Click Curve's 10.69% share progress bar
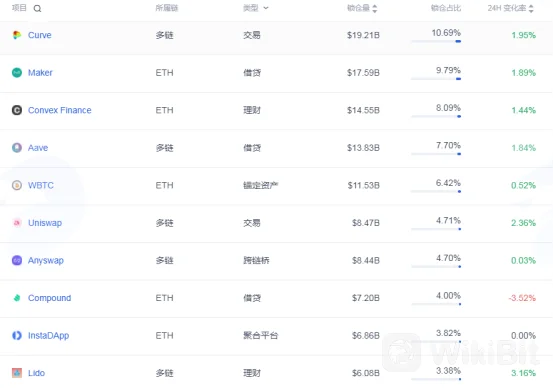This screenshot has width=554, height=389. 436,41
